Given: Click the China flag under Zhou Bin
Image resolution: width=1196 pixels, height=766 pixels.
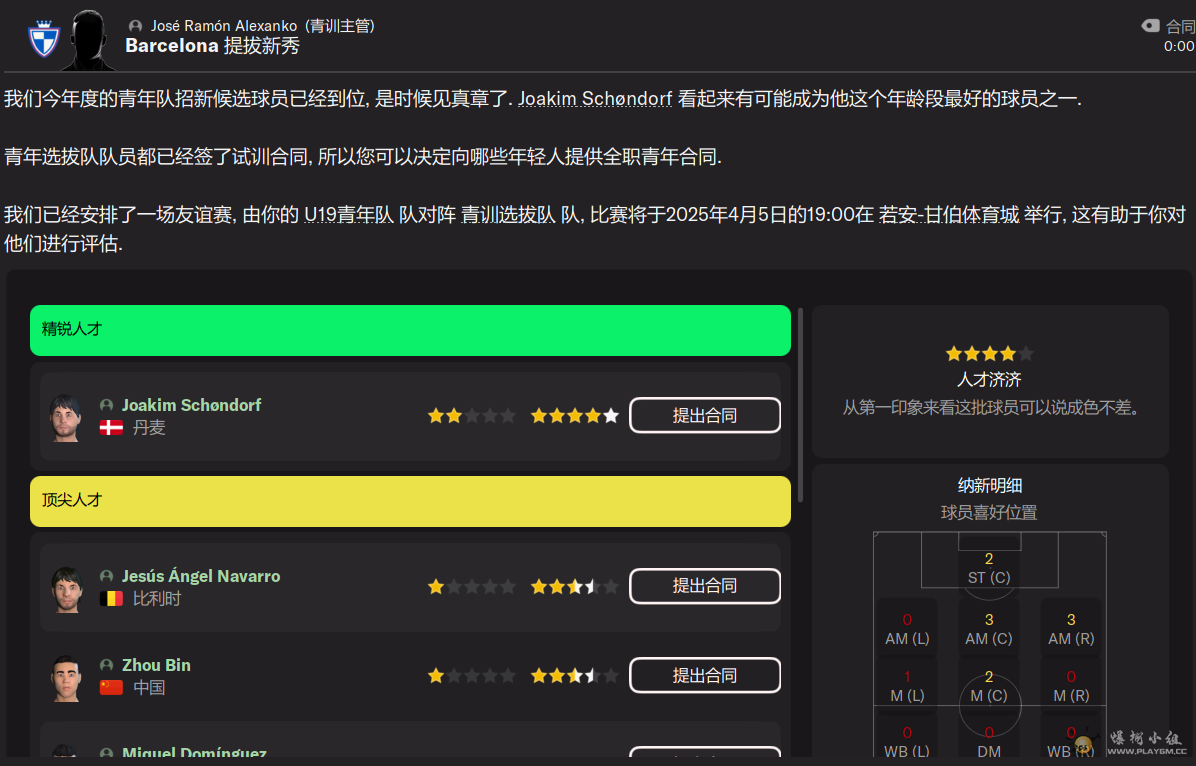Looking at the screenshot, I should [111, 688].
